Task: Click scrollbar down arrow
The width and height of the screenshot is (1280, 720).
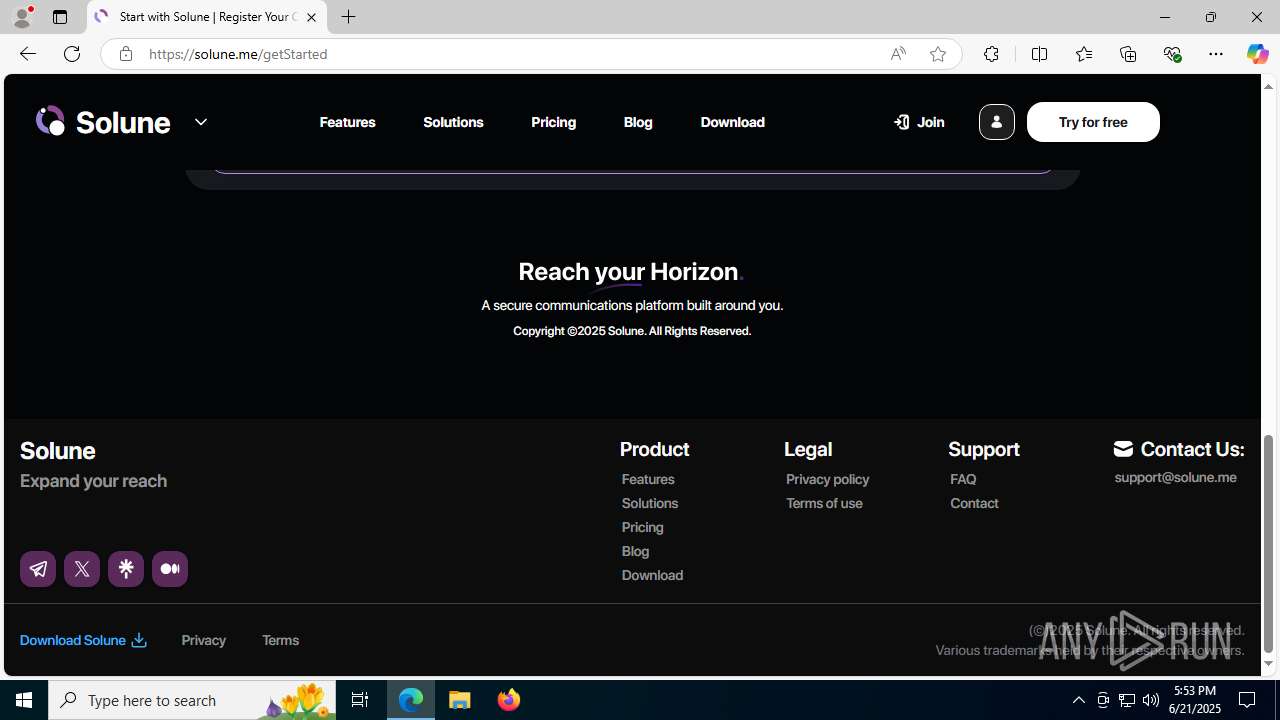Action: (1269, 664)
